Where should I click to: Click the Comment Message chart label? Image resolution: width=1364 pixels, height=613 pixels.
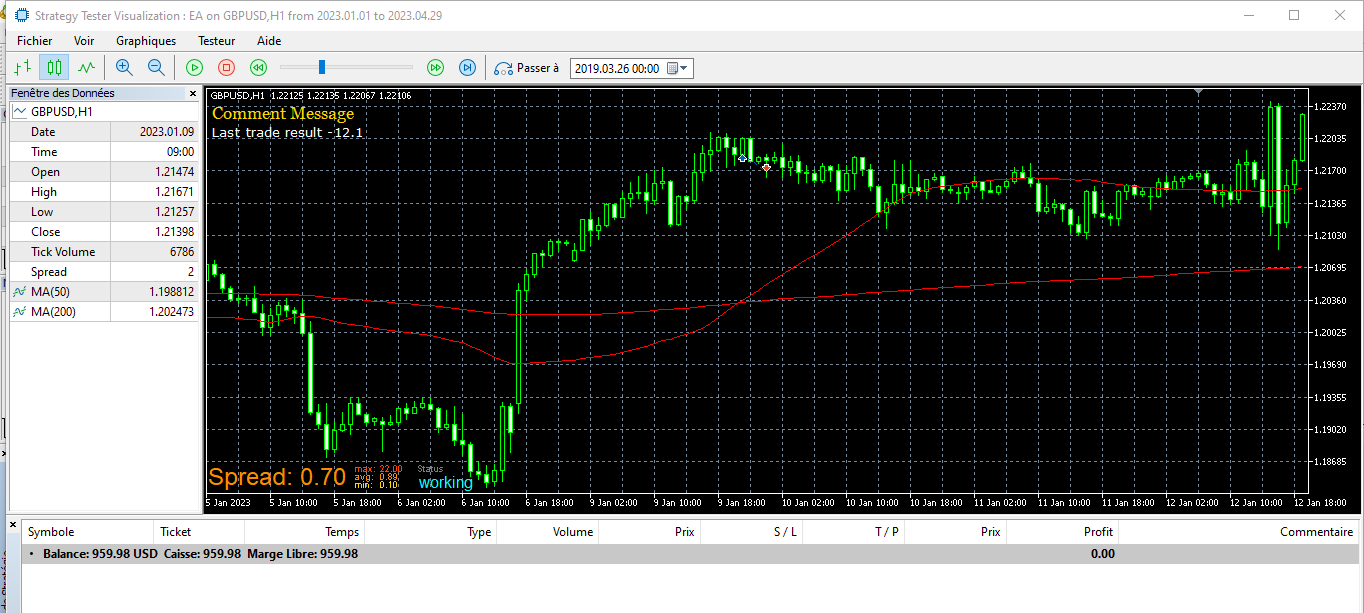[283, 114]
